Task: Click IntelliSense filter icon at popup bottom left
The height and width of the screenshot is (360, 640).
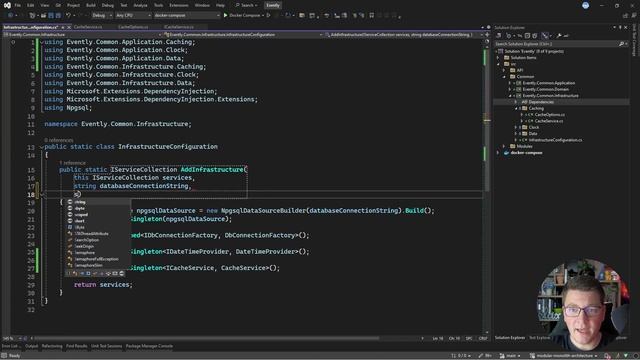Action: tap(69, 273)
